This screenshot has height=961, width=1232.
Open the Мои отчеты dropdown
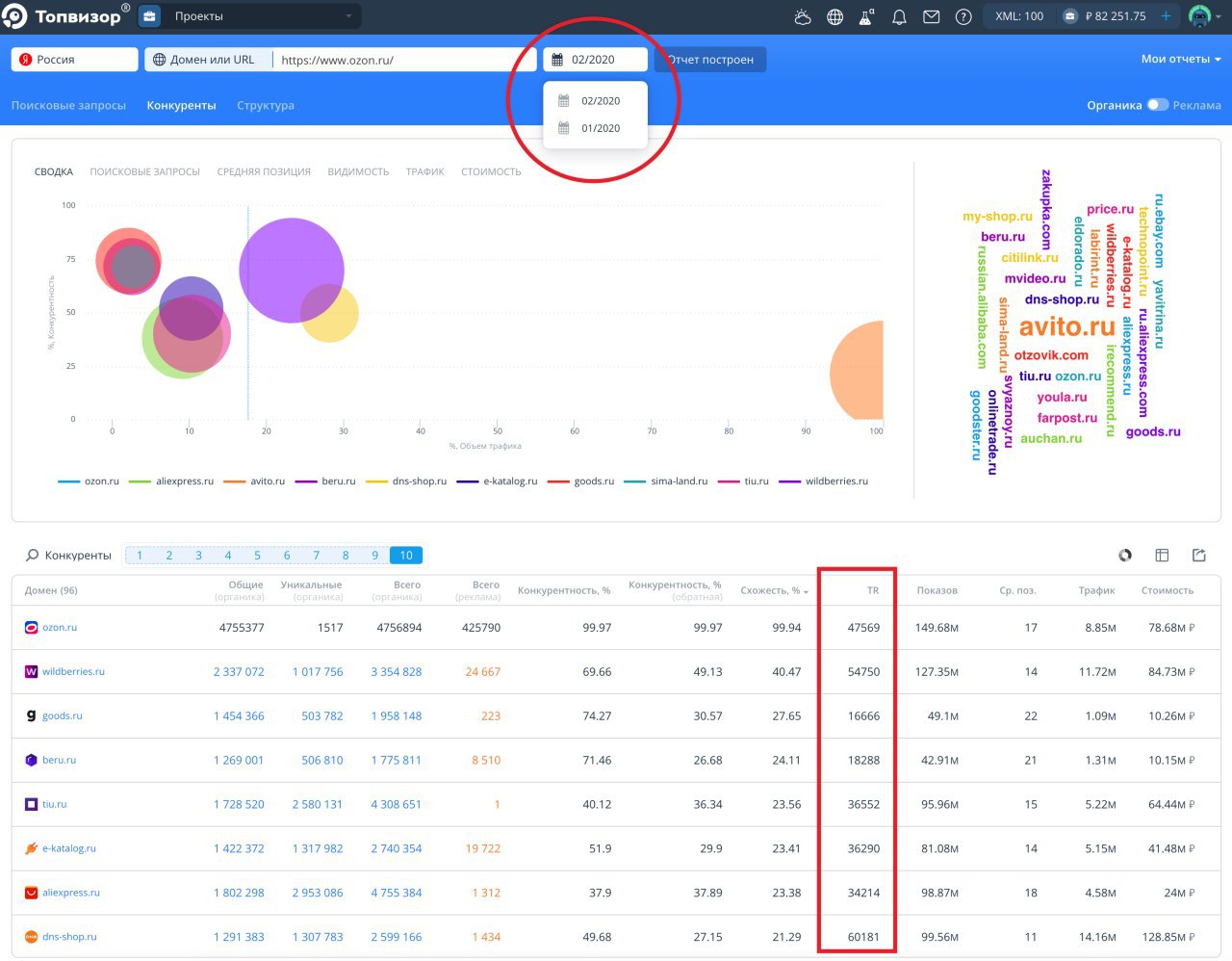[1180, 60]
